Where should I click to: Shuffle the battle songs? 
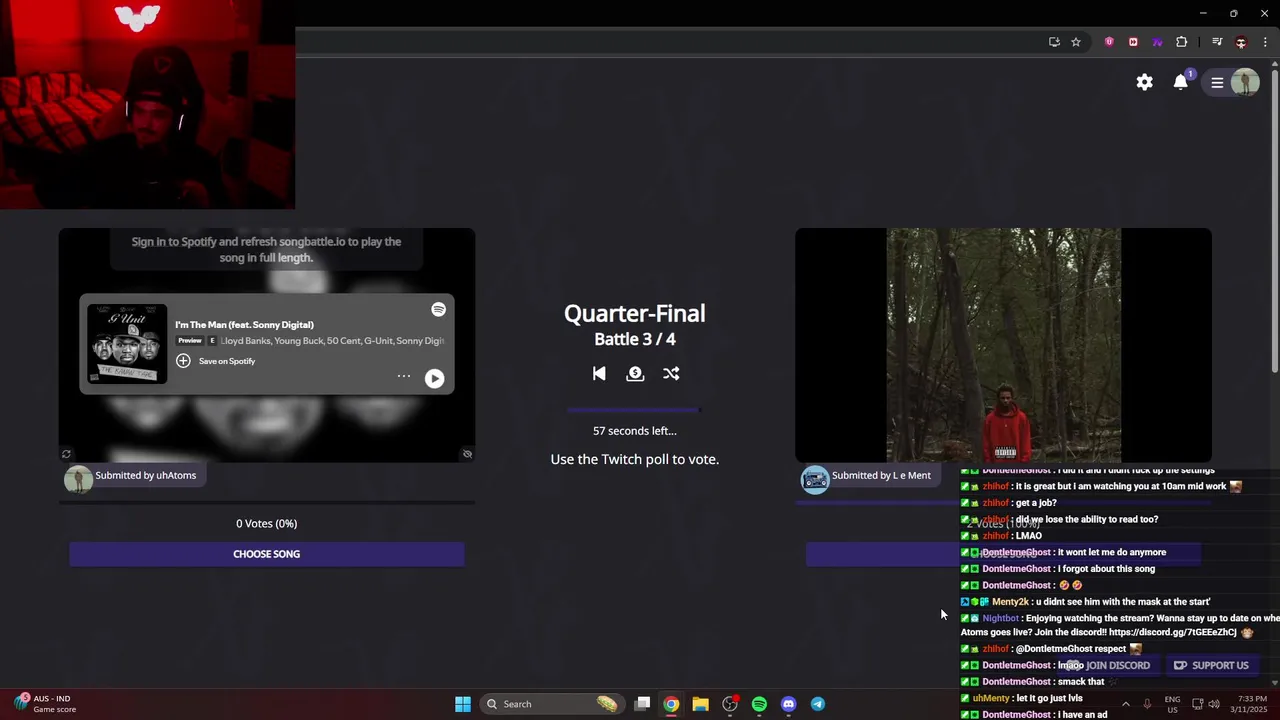point(671,373)
